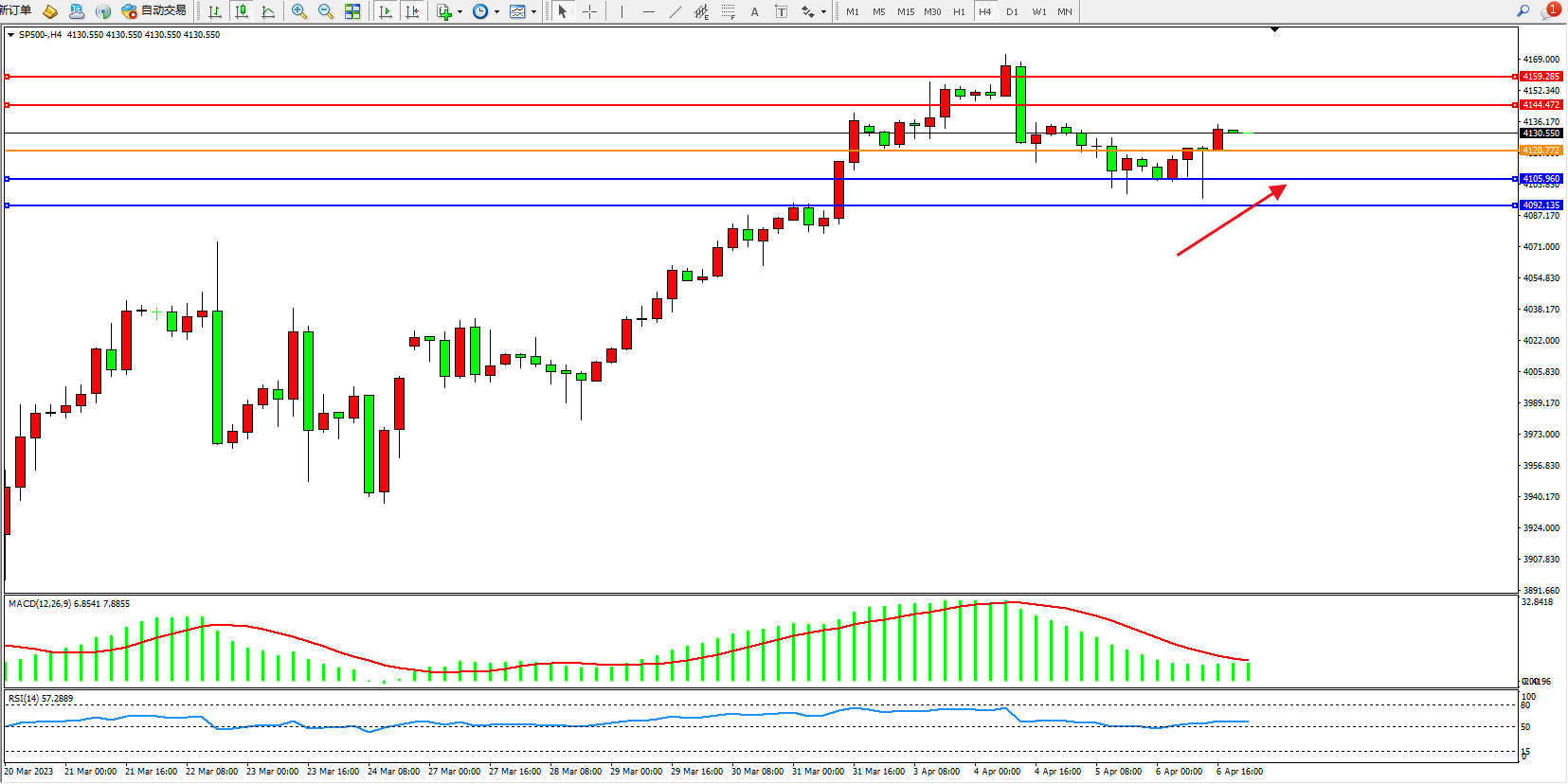Switch to the M15 timeframe
1568x784 pixels.
[x=906, y=11]
